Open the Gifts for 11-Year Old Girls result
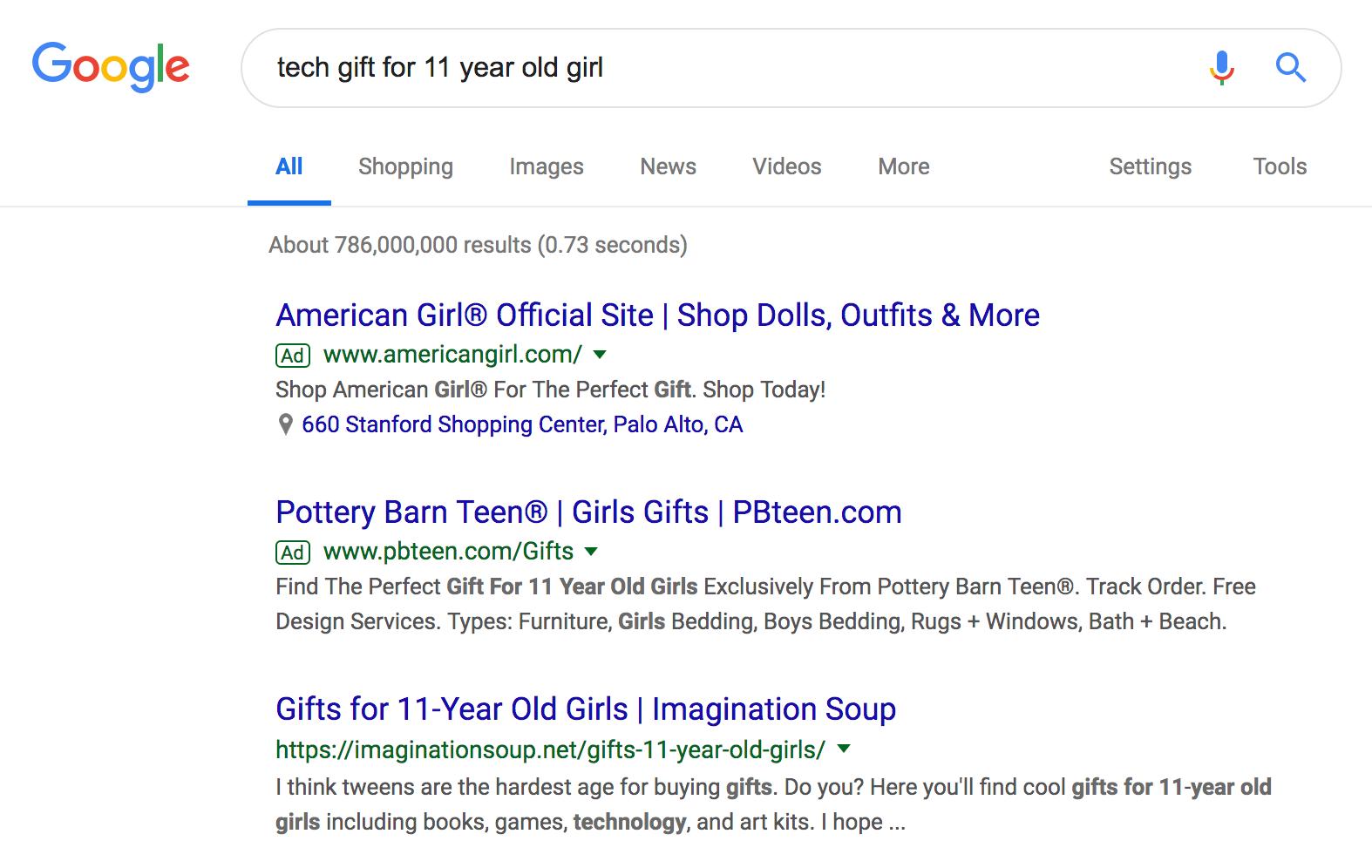 [586, 709]
